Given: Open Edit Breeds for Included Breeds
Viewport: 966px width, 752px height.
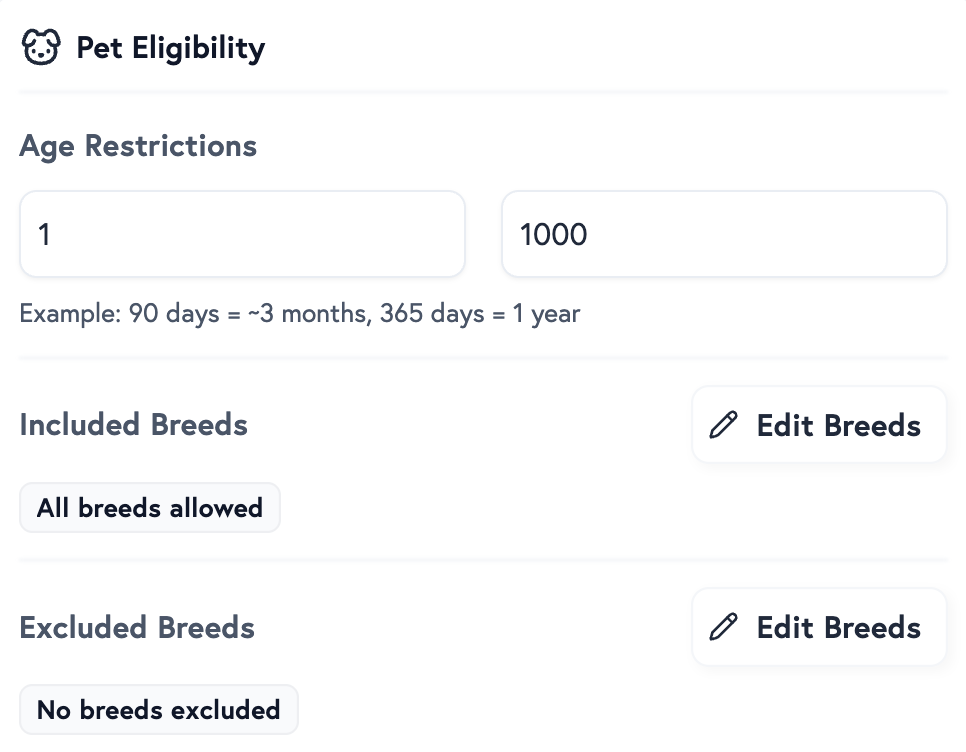Looking at the screenshot, I should click(819, 425).
